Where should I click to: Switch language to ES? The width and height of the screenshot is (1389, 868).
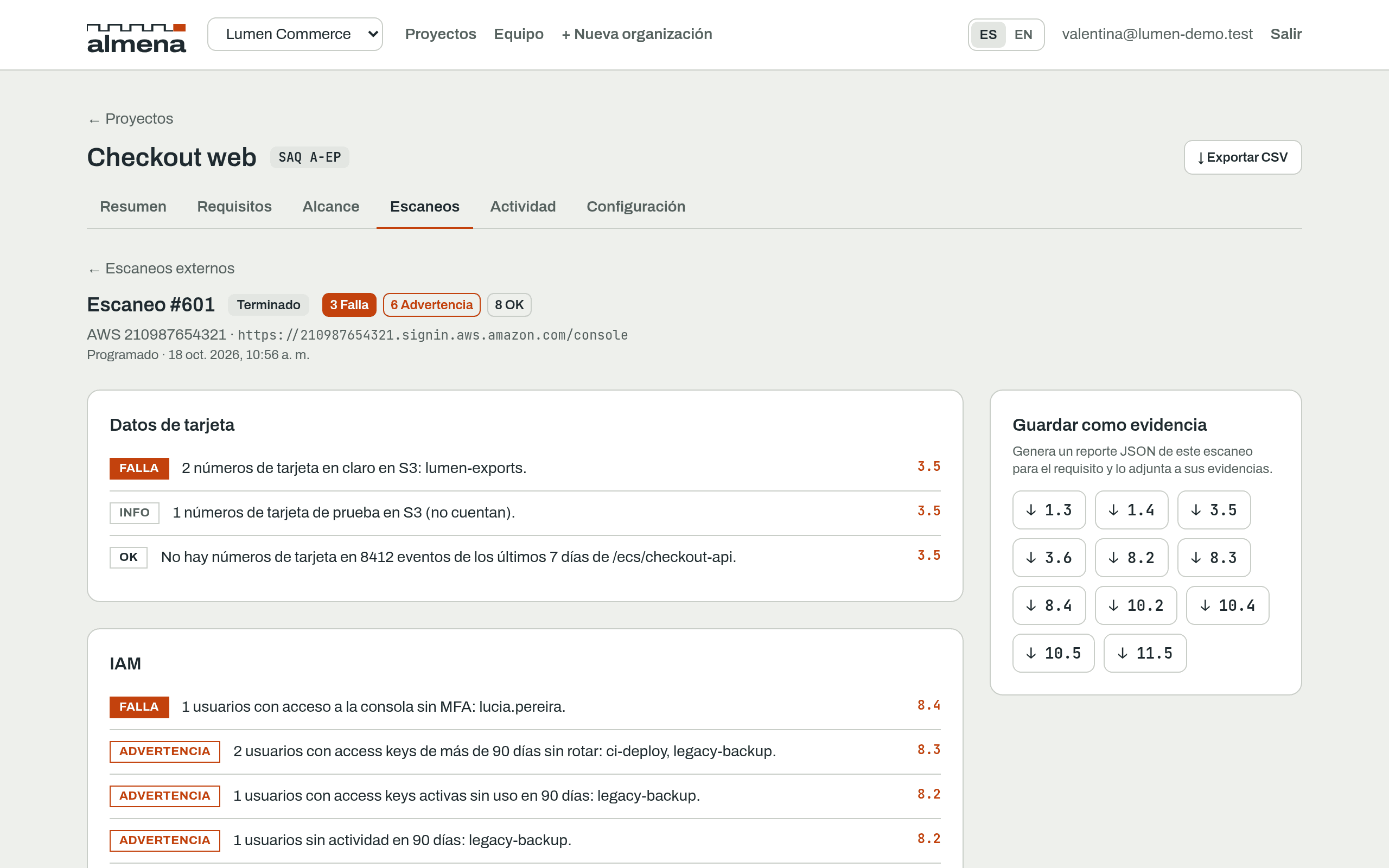[x=988, y=34]
